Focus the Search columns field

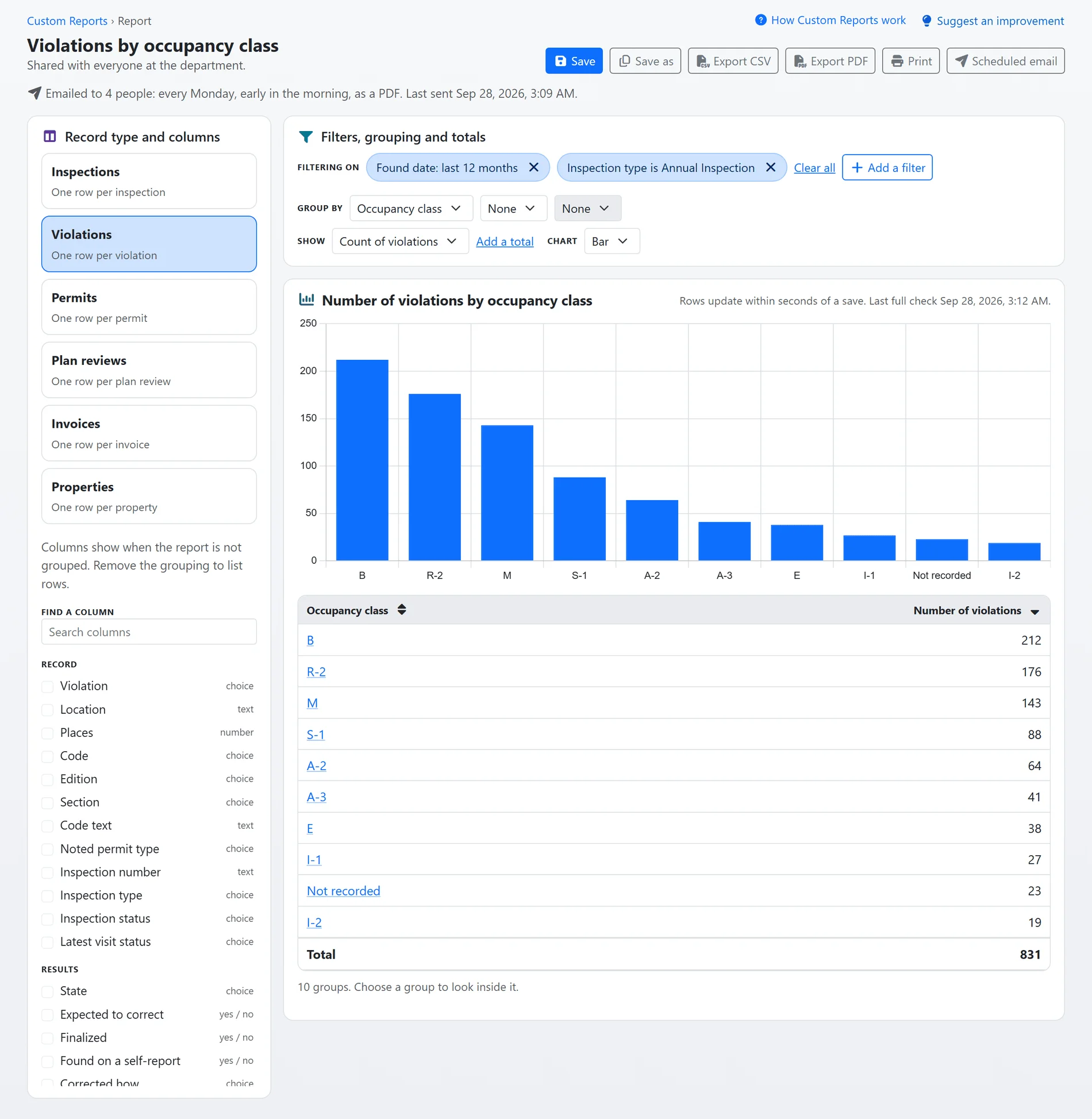pos(149,632)
